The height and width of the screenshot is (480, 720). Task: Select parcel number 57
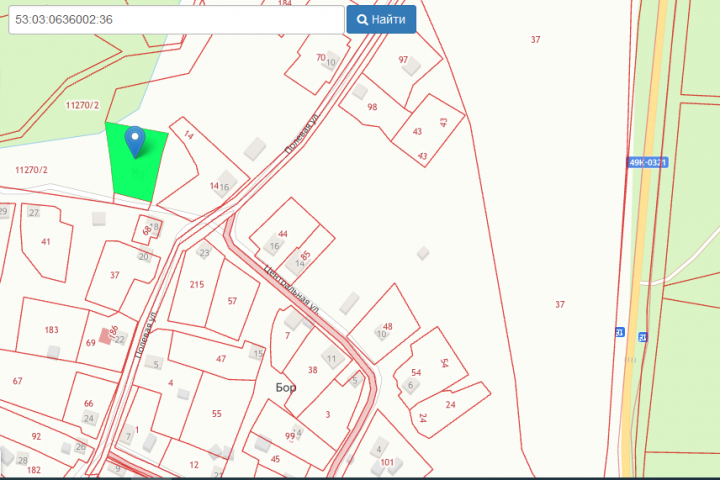[232, 301]
